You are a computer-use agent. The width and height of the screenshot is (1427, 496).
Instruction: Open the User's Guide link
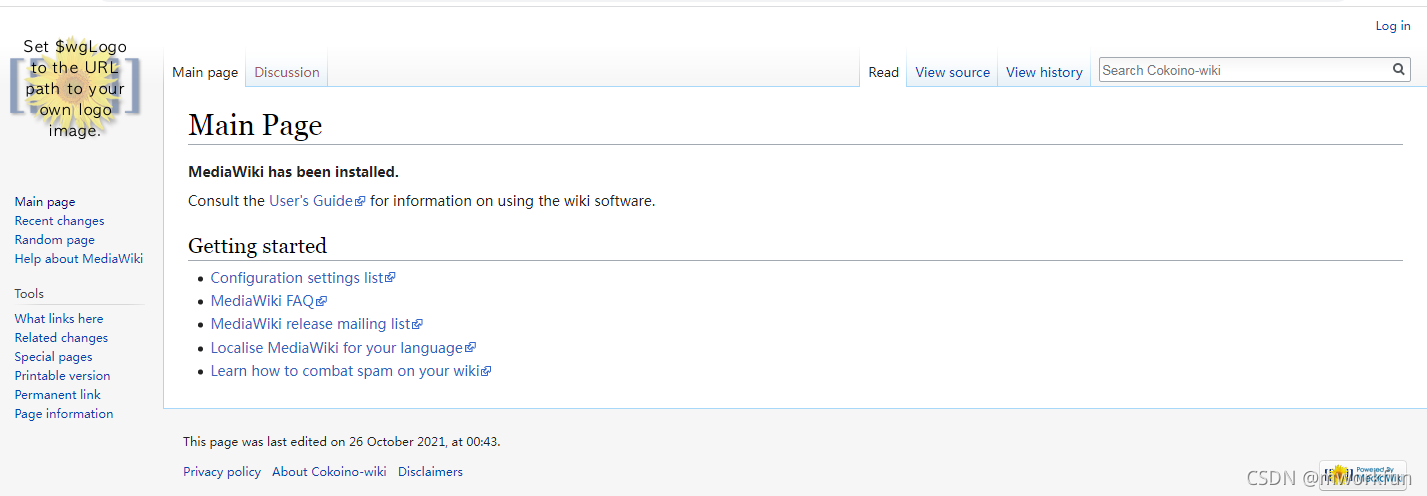[x=317, y=201]
